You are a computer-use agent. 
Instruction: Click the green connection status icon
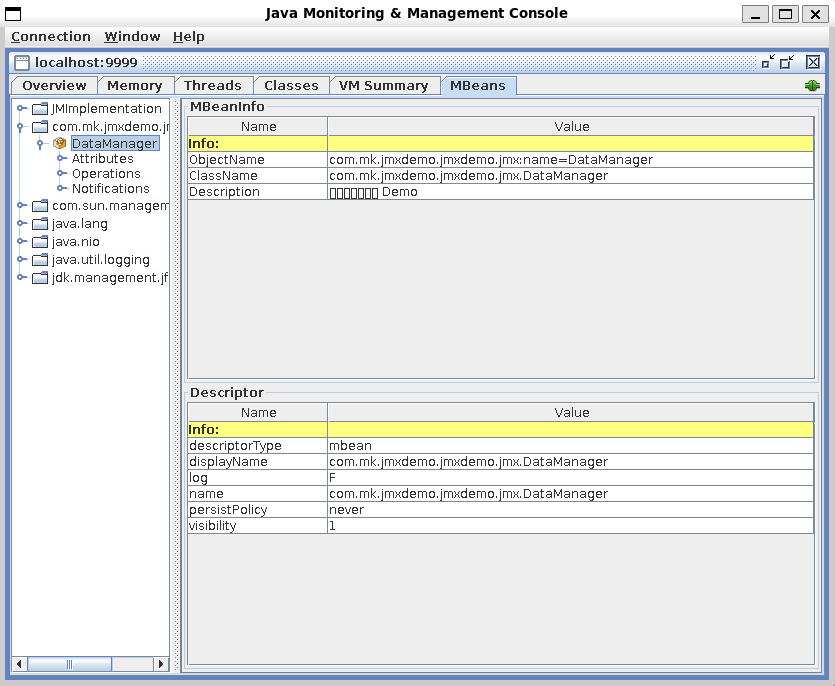click(x=812, y=86)
